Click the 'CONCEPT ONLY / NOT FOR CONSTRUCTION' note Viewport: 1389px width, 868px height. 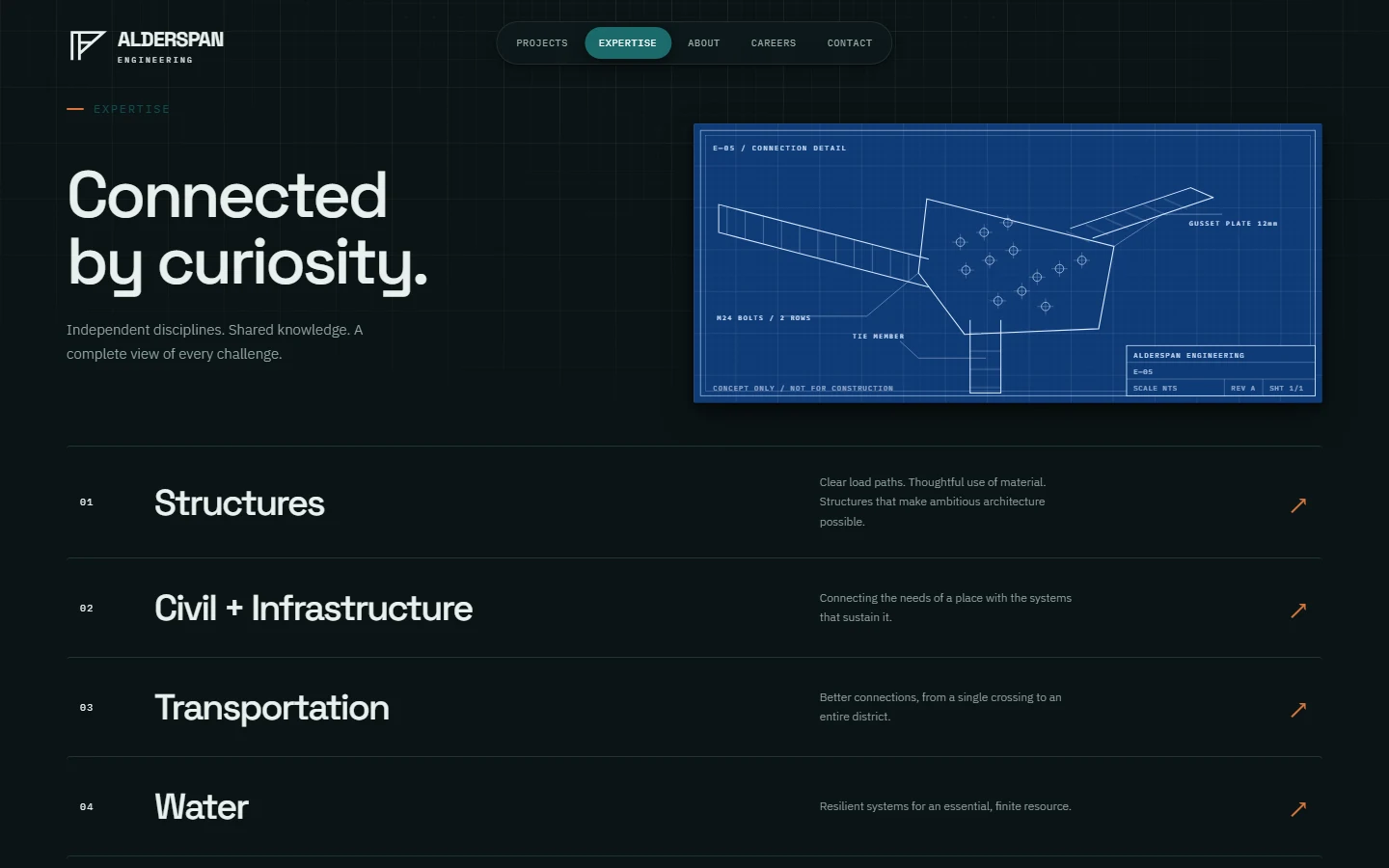(x=803, y=389)
